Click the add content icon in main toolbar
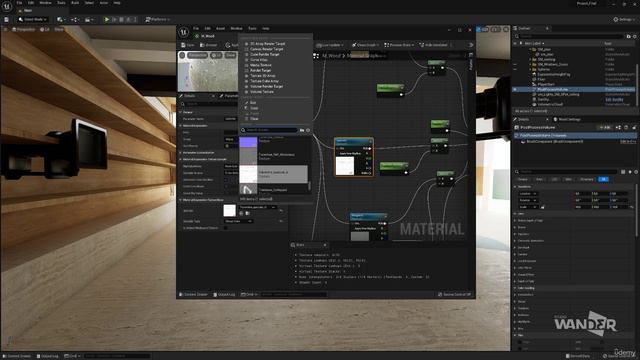640x360 pixels. point(61,19)
